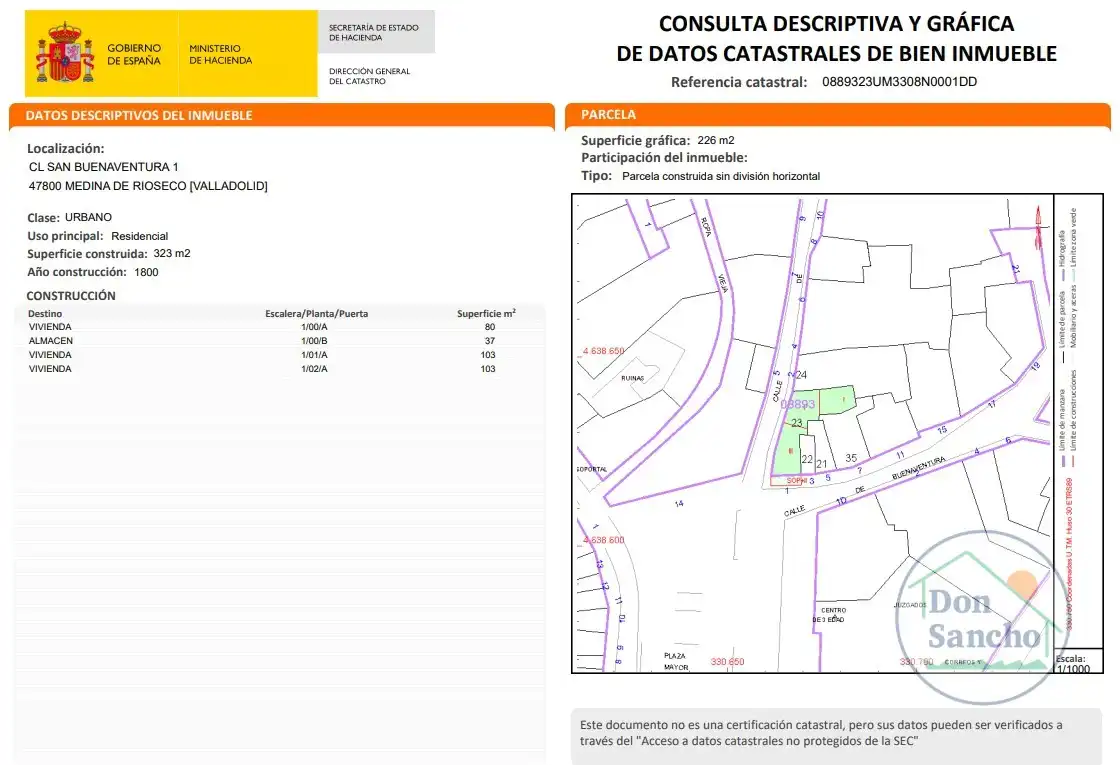Select the cell 1/02/A

[x=314, y=369]
